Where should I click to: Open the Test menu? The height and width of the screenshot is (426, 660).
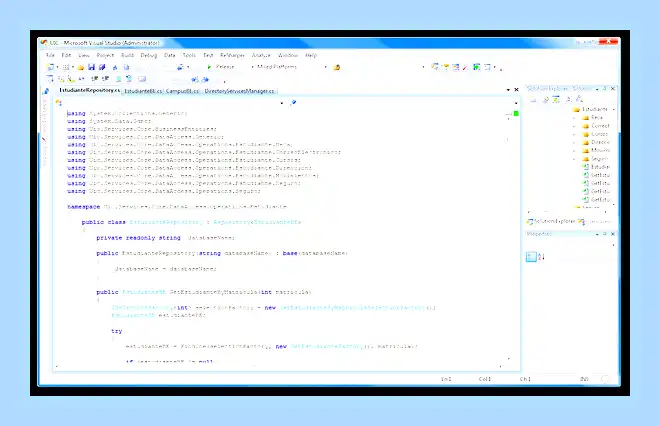click(x=208, y=55)
